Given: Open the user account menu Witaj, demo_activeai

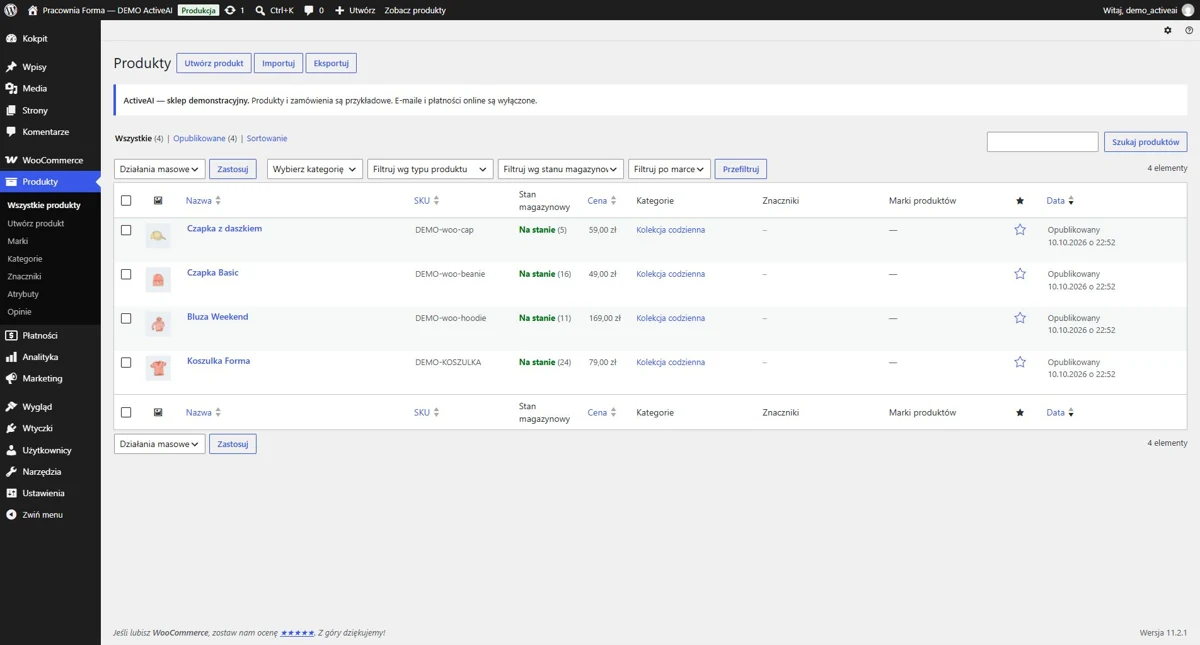Looking at the screenshot, I should coord(1149,10).
